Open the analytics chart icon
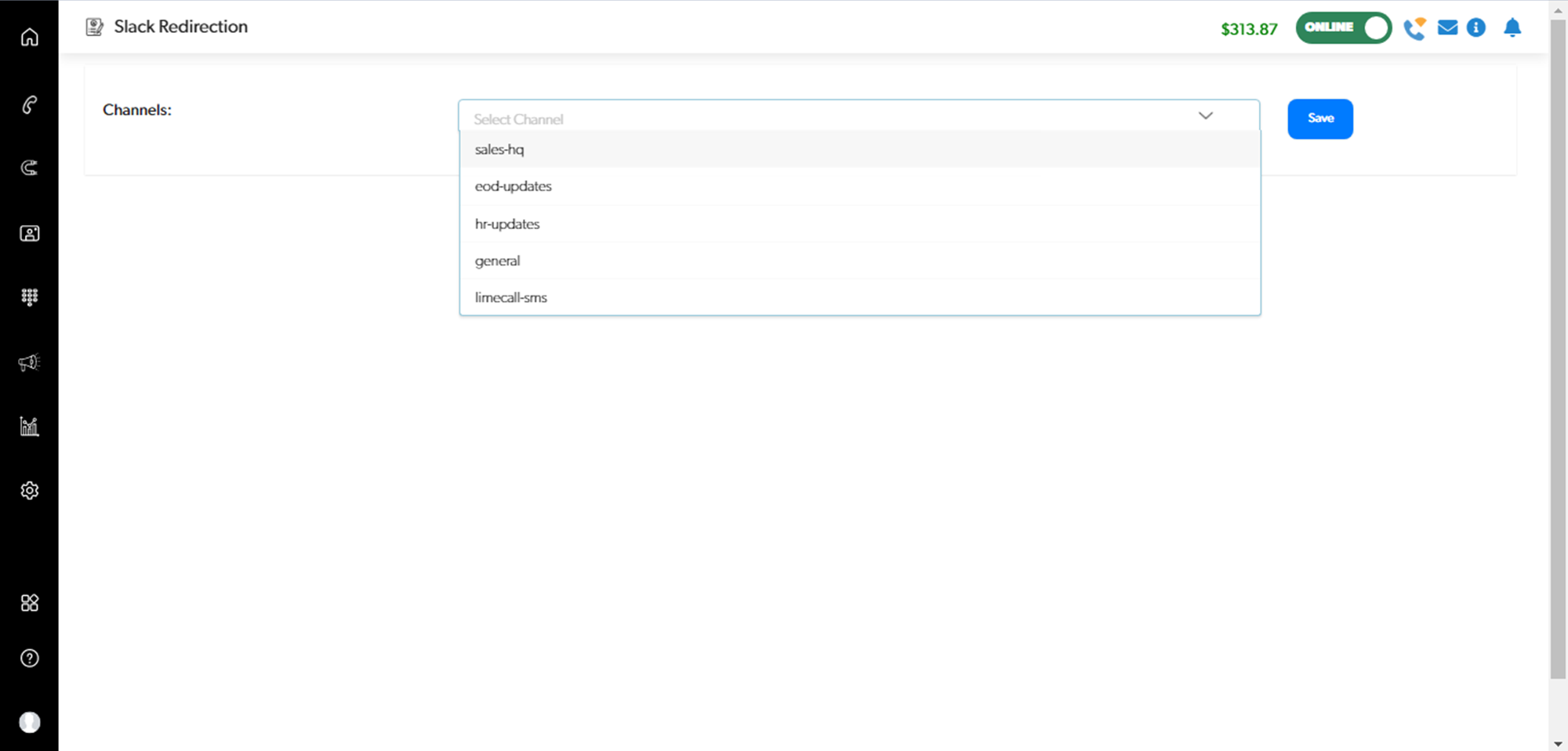Viewport: 1568px width, 751px height. point(29,426)
